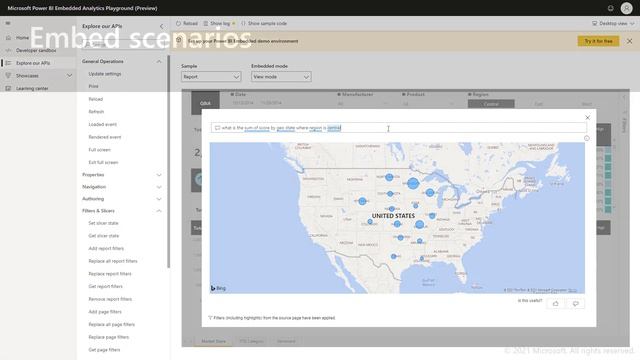Viewport: 640px width, 360px height.
Task: Select Add report filters item
Action: (x=106, y=249)
